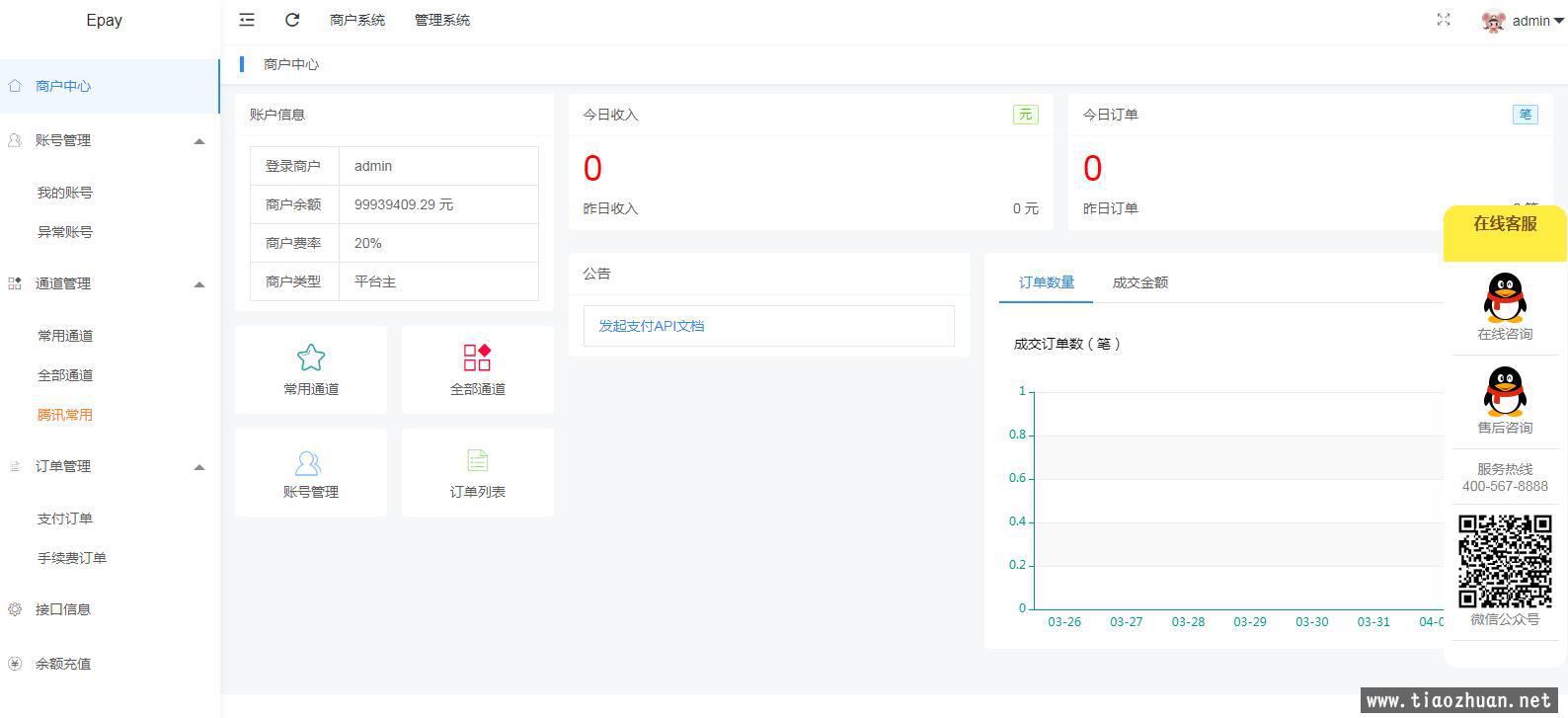
Task: Open the 常用通道 star icon card
Action: (x=311, y=369)
